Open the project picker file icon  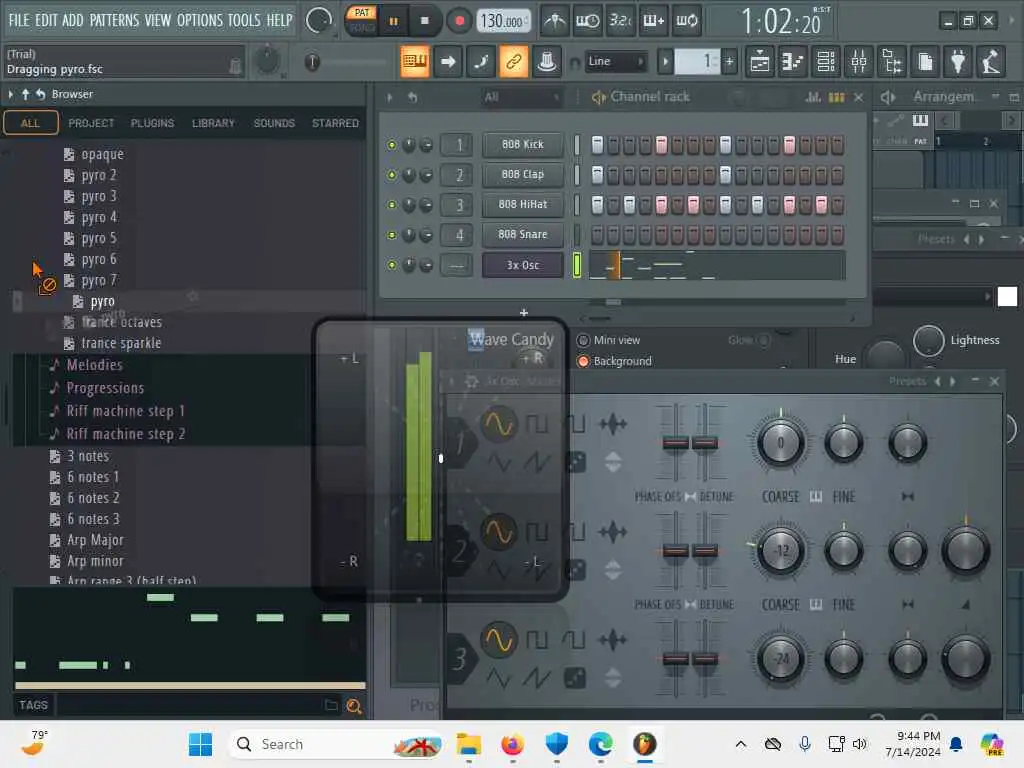925,62
